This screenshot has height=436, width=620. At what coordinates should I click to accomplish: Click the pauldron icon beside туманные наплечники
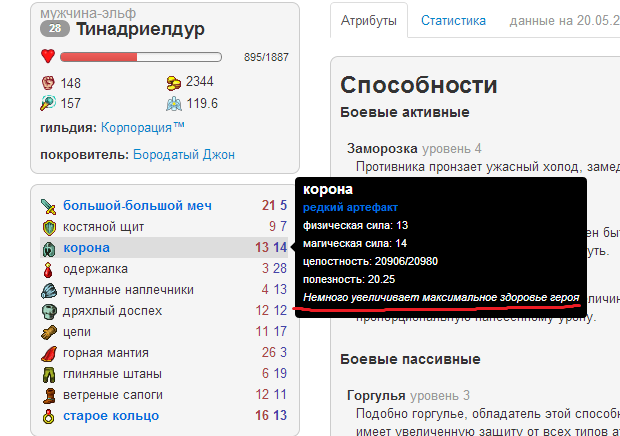(49, 291)
